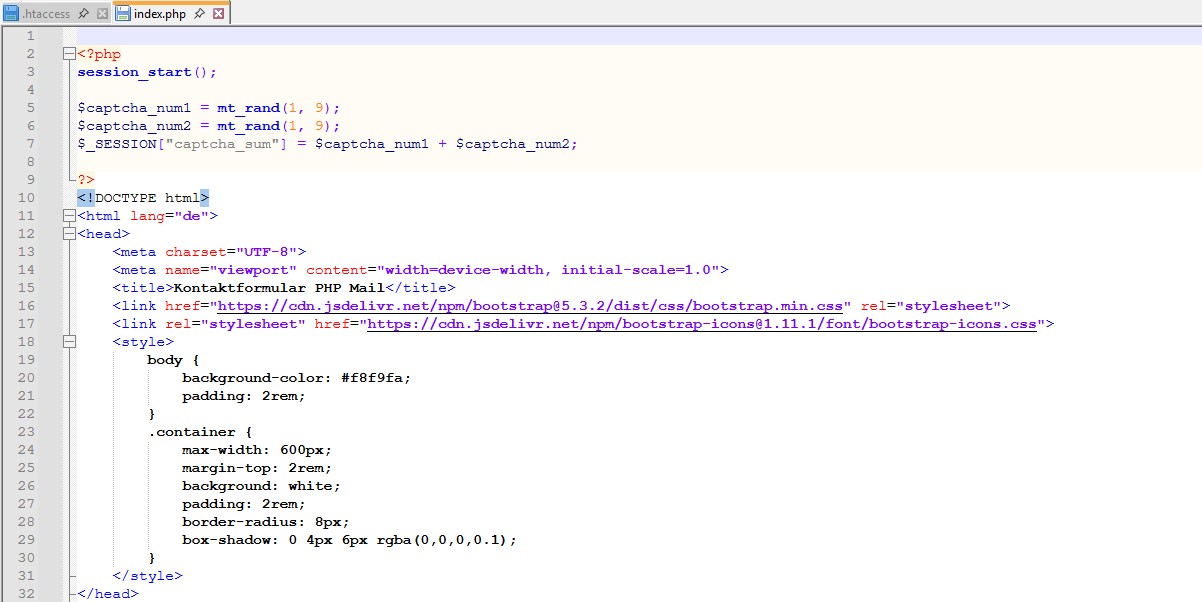The width and height of the screenshot is (1202, 602).
Task: Open the bootstrap.min.css CDN link
Action: (x=533, y=306)
